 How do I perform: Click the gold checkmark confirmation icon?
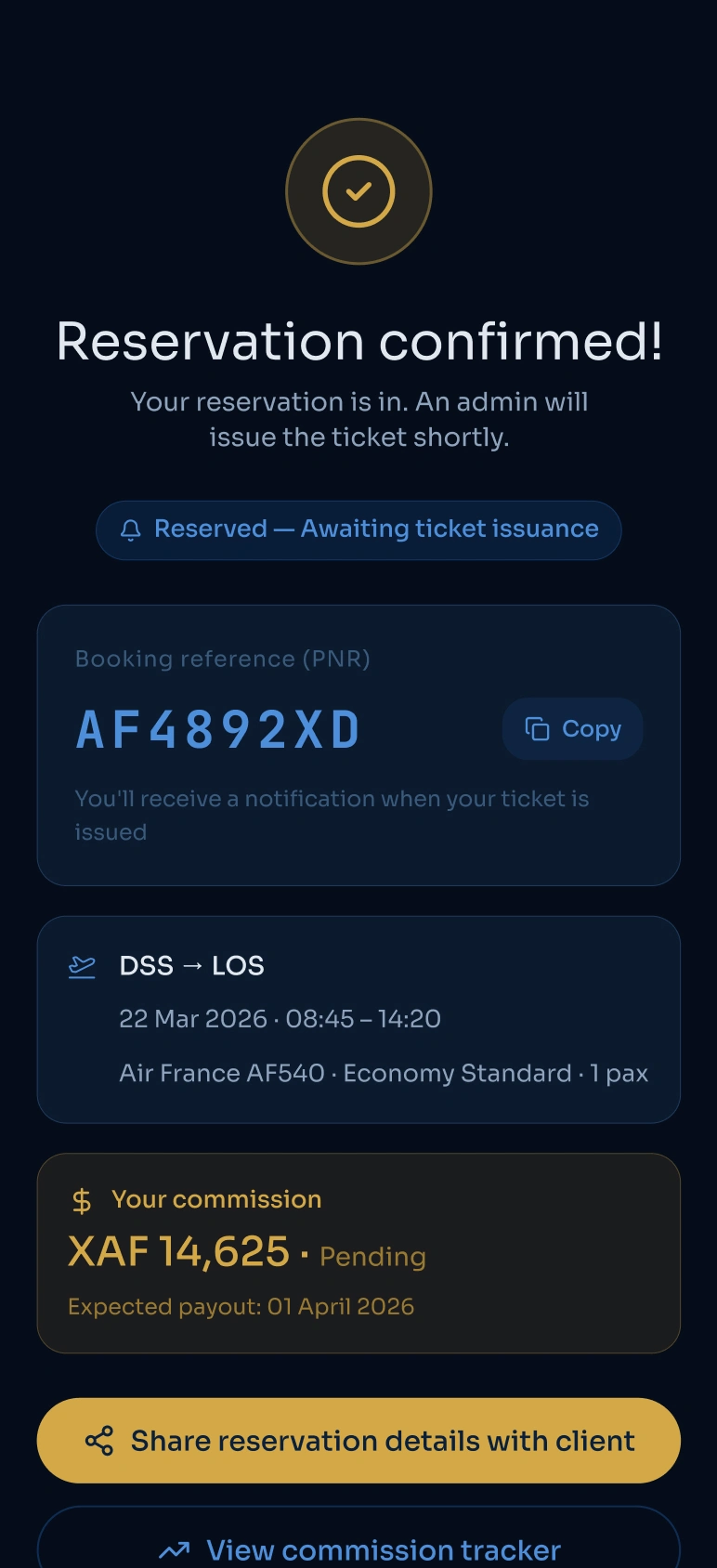[x=358, y=191]
